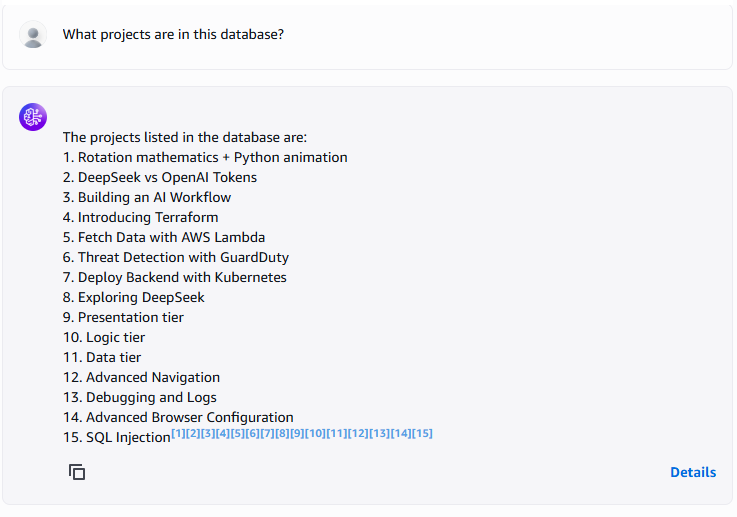Open citation reference [3]

coord(208,433)
